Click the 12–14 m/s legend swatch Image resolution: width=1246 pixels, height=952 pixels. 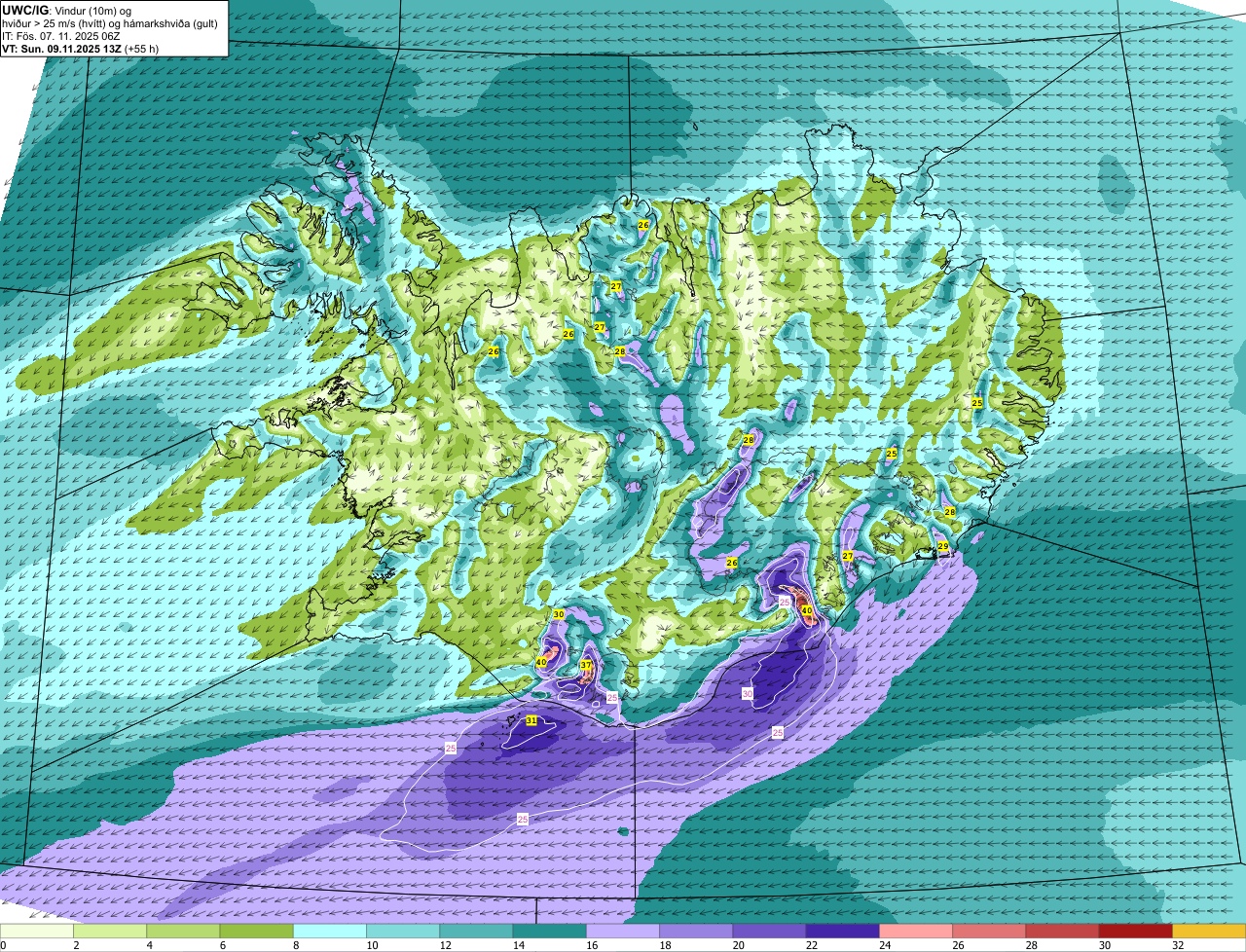[476, 932]
